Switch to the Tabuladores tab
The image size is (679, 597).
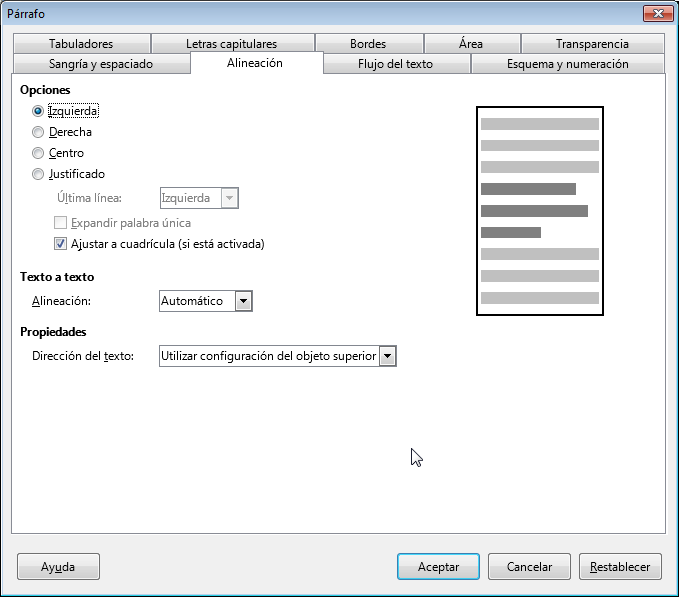click(x=81, y=44)
